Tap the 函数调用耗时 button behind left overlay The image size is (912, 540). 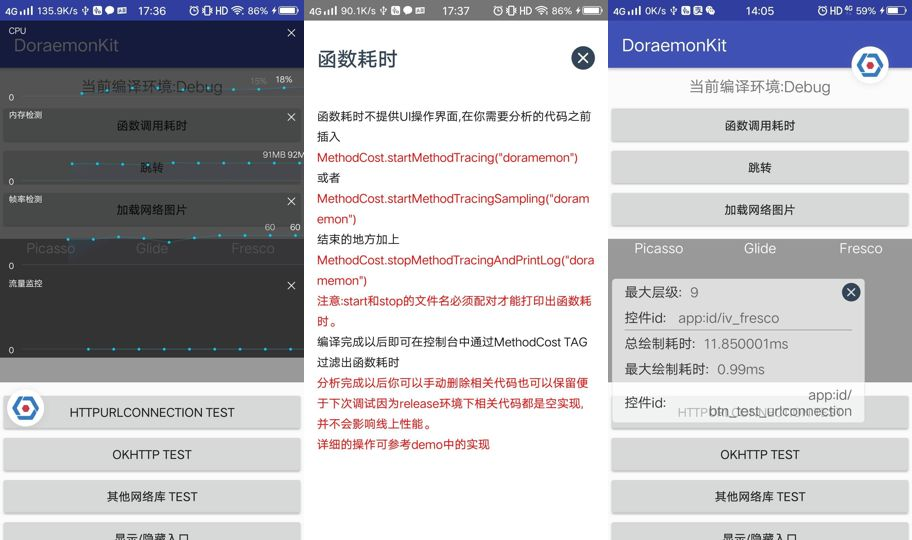click(152, 126)
